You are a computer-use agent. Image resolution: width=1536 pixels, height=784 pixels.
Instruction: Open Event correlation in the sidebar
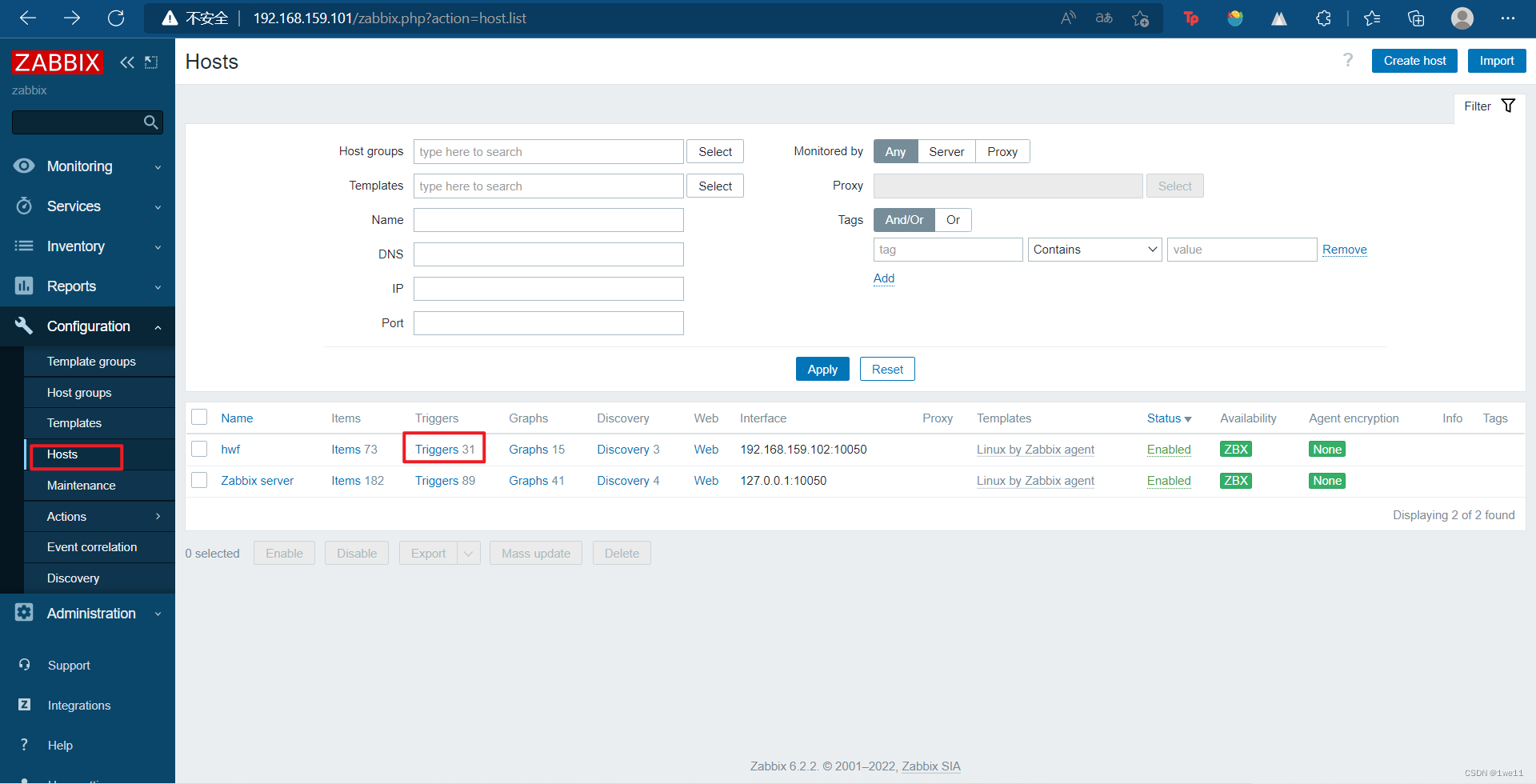[99, 547]
